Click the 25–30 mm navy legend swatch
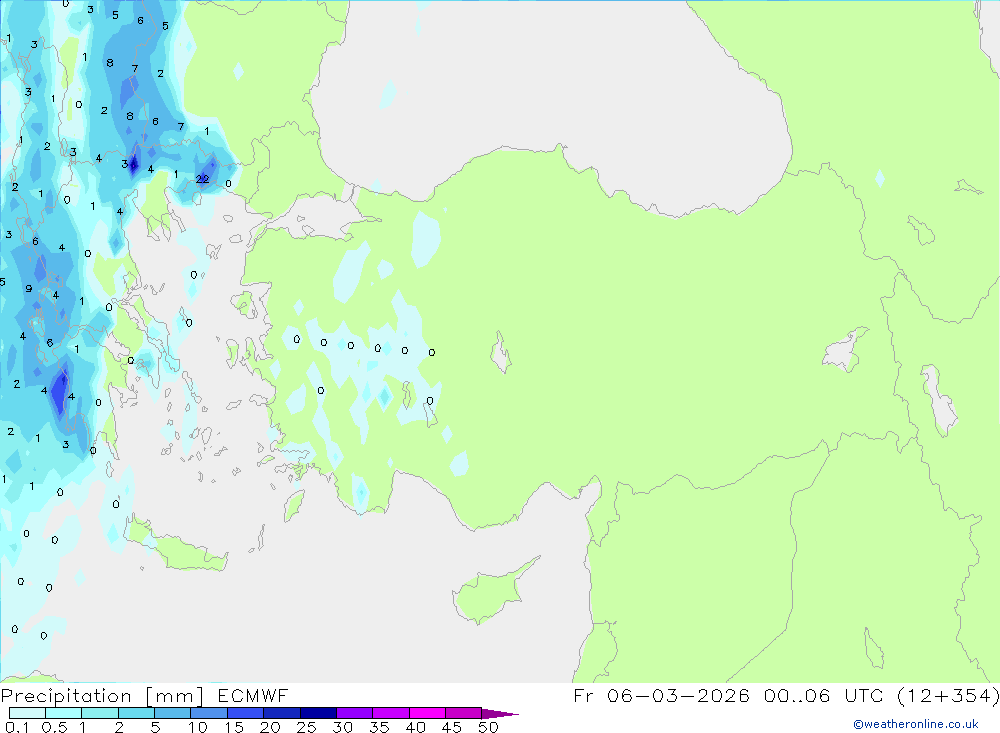 (318, 713)
